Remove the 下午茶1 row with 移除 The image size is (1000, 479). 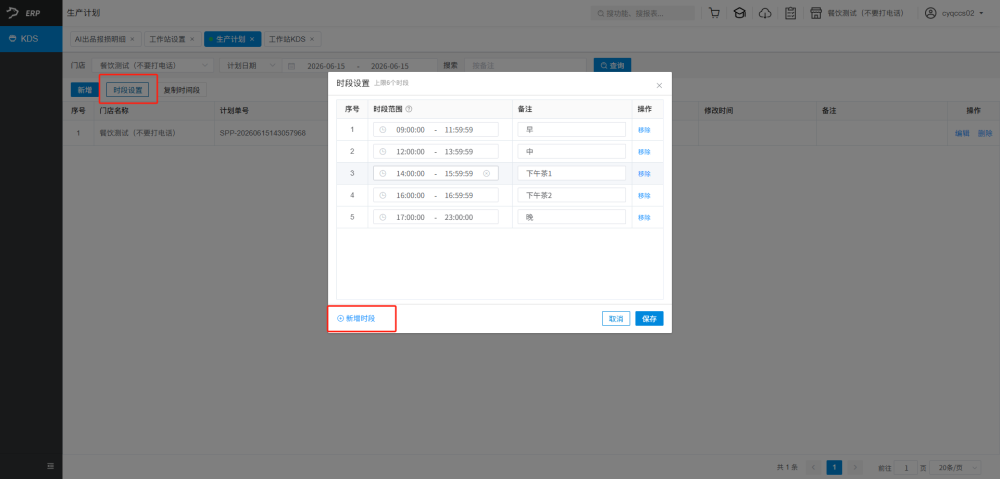click(644, 174)
